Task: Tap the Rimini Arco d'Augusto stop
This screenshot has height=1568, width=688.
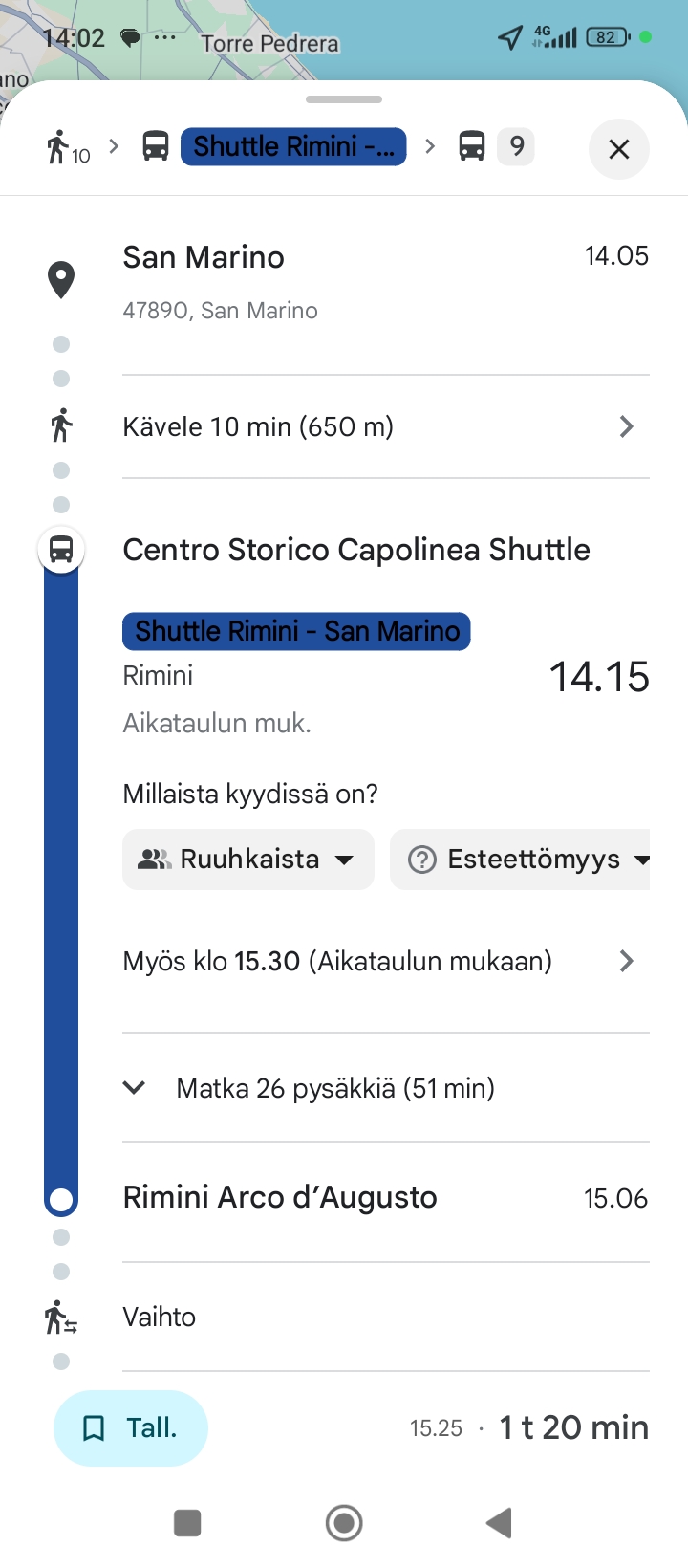Action: (280, 1198)
